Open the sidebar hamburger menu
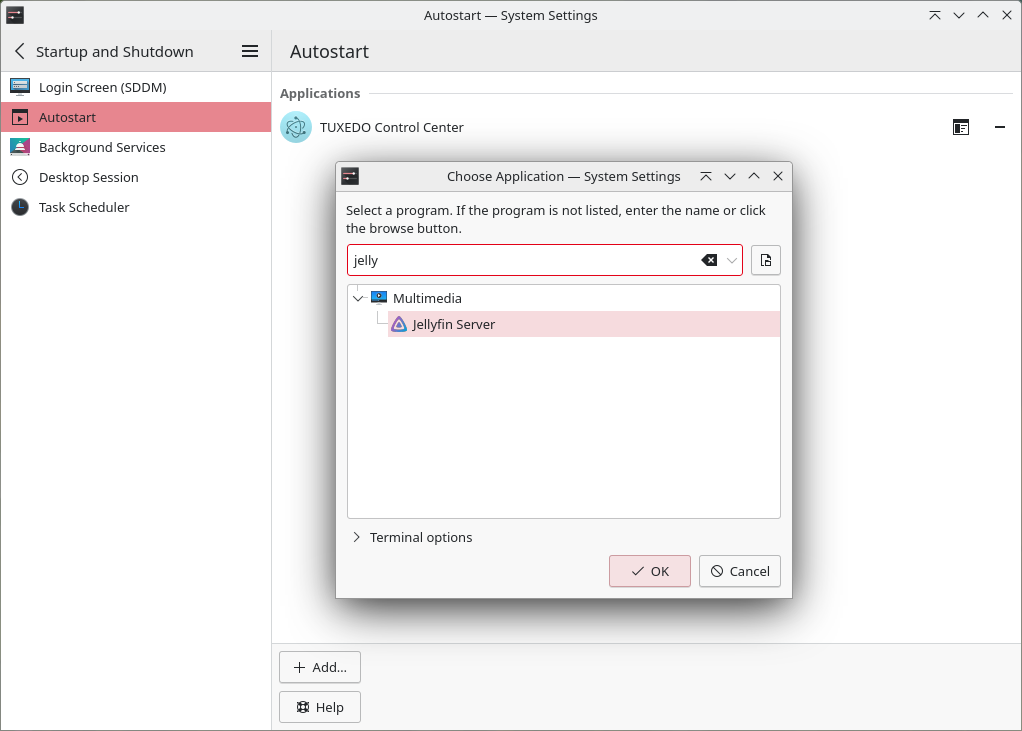 249,51
